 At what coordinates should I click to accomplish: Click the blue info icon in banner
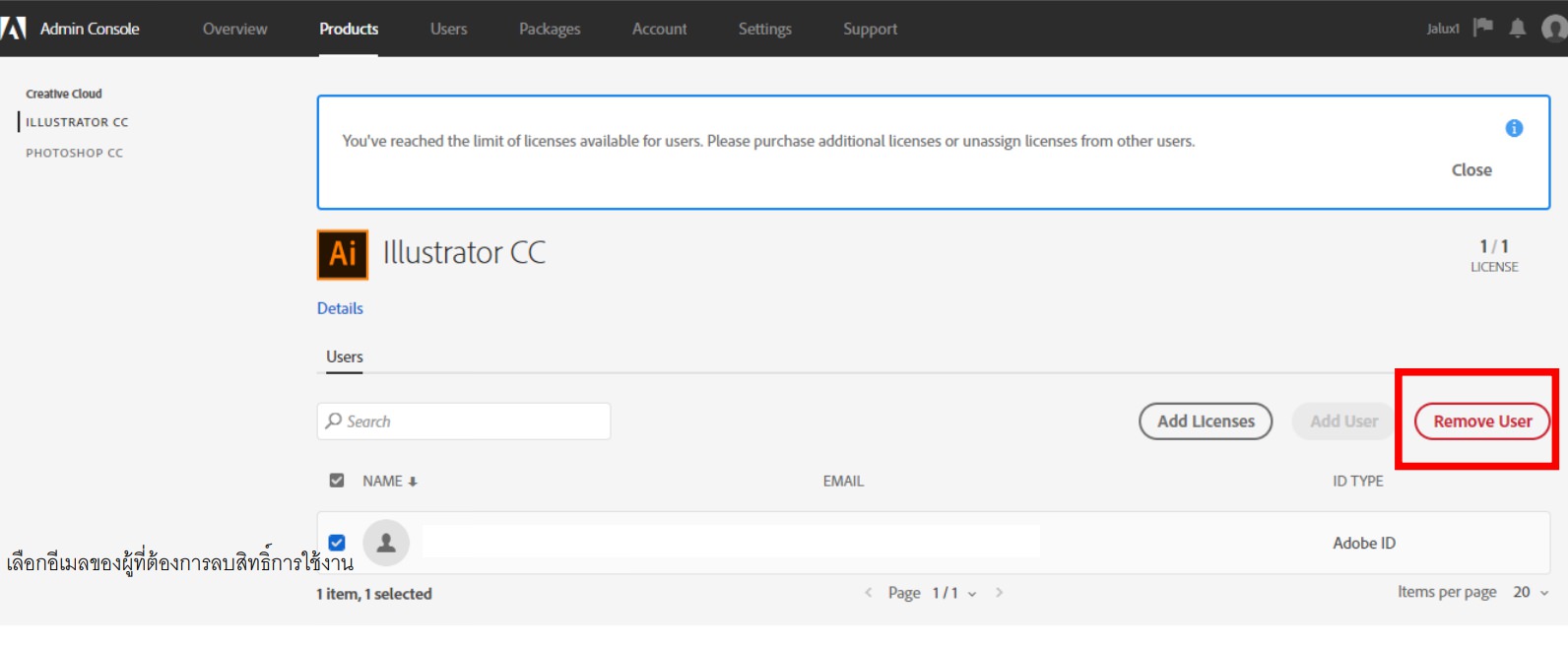coord(1514,128)
